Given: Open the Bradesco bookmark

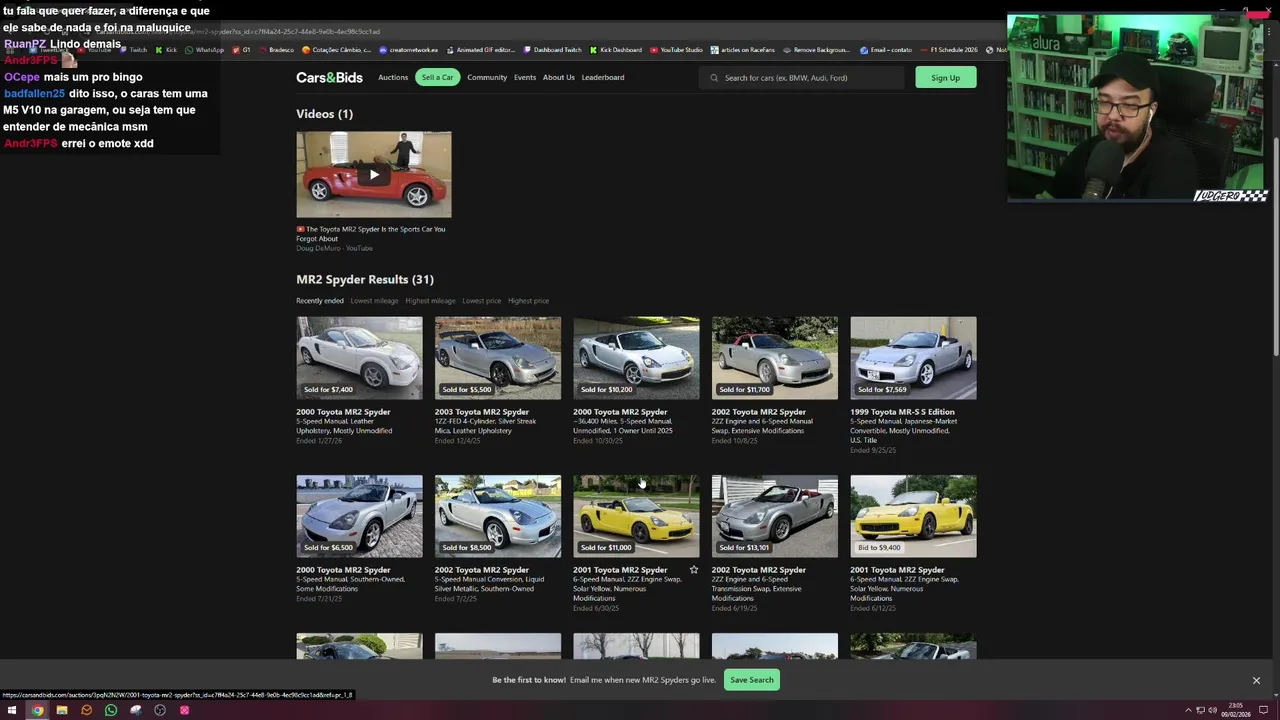Looking at the screenshot, I should [x=277, y=50].
